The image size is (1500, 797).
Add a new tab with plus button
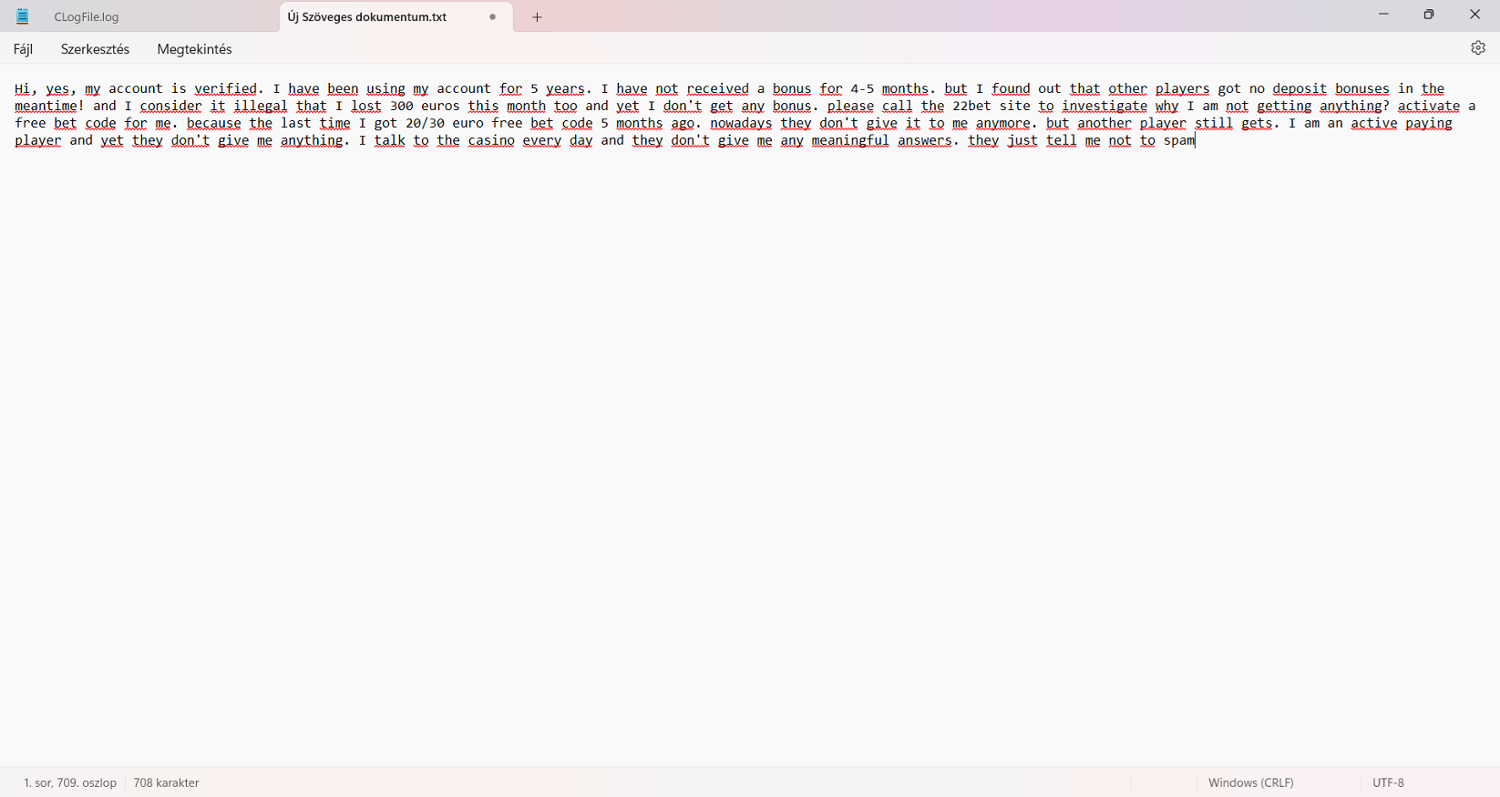click(x=537, y=17)
